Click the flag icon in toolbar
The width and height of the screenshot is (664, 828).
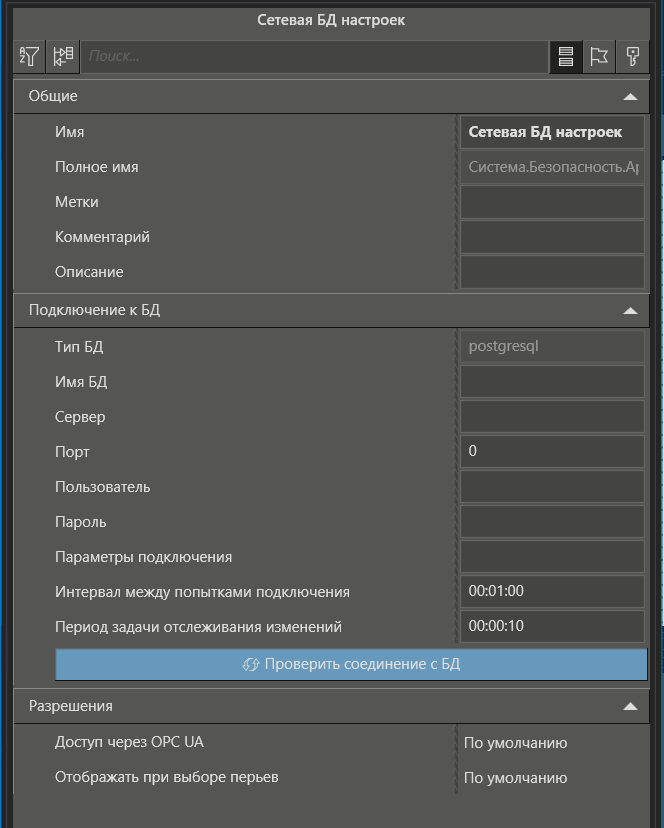(599, 56)
